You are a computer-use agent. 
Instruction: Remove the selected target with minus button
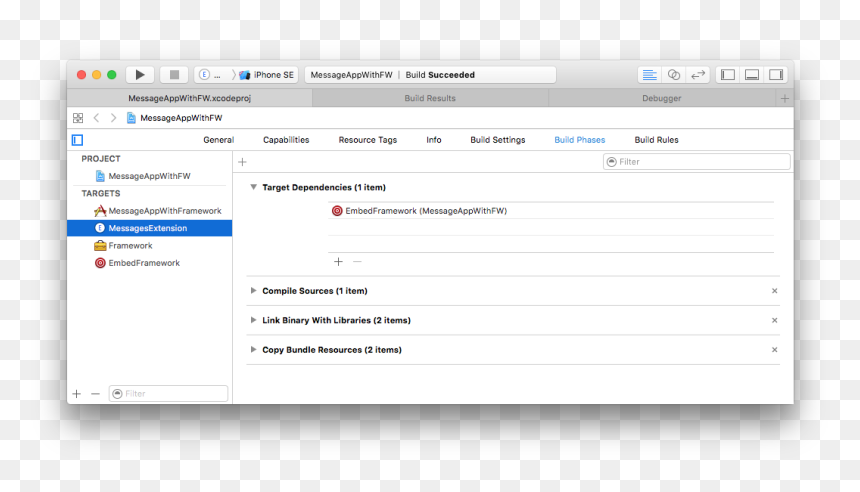click(x=95, y=394)
